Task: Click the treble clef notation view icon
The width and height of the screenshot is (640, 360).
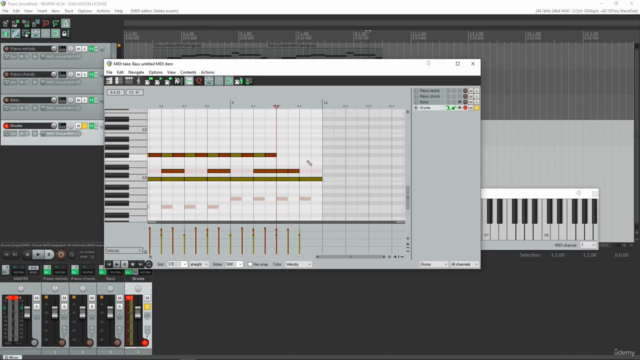Action: pyautogui.click(x=138, y=81)
